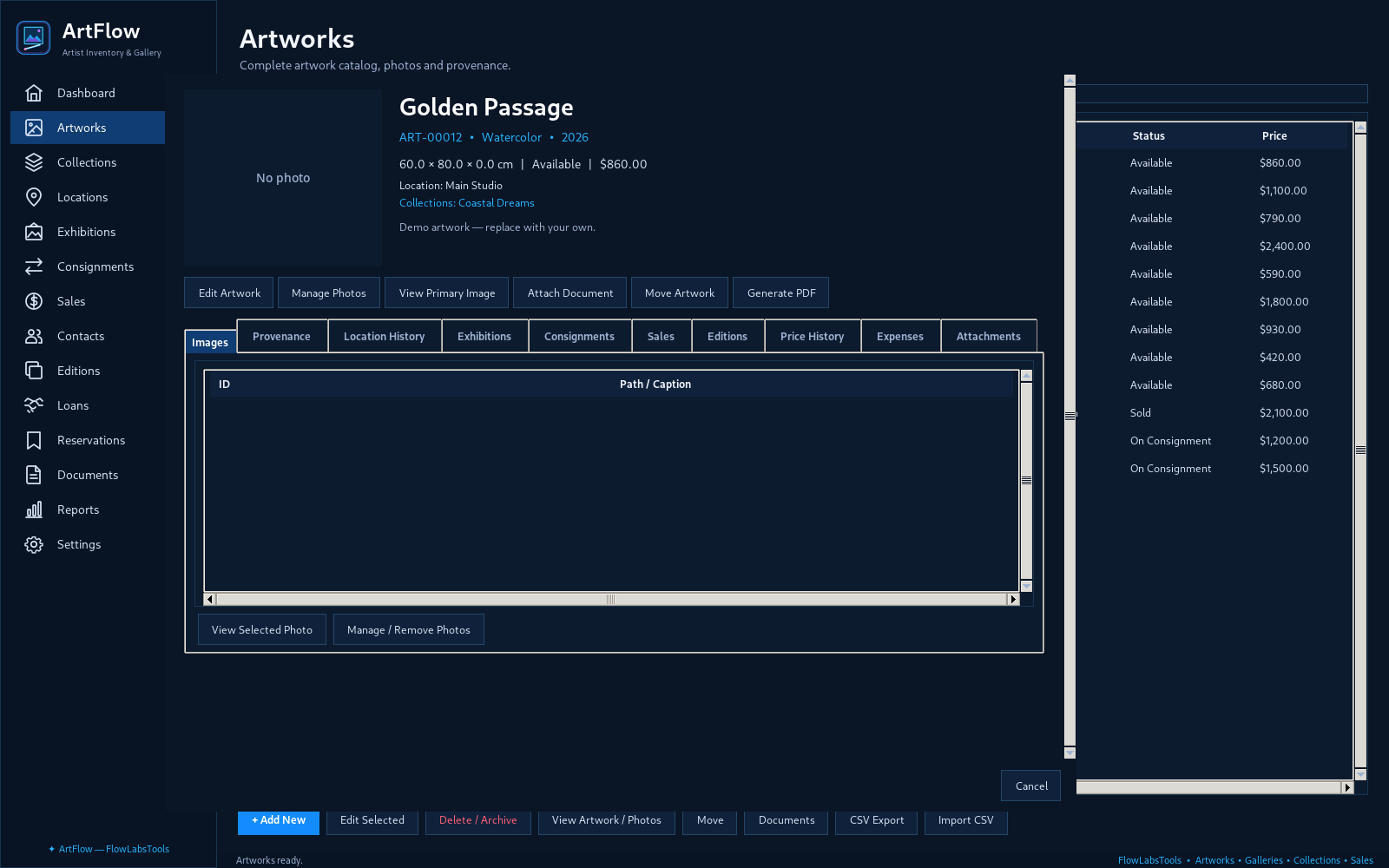Viewport: 1389px width, 868px height.
Task: Click the Watercolor medium label
Action: (511, 137)
